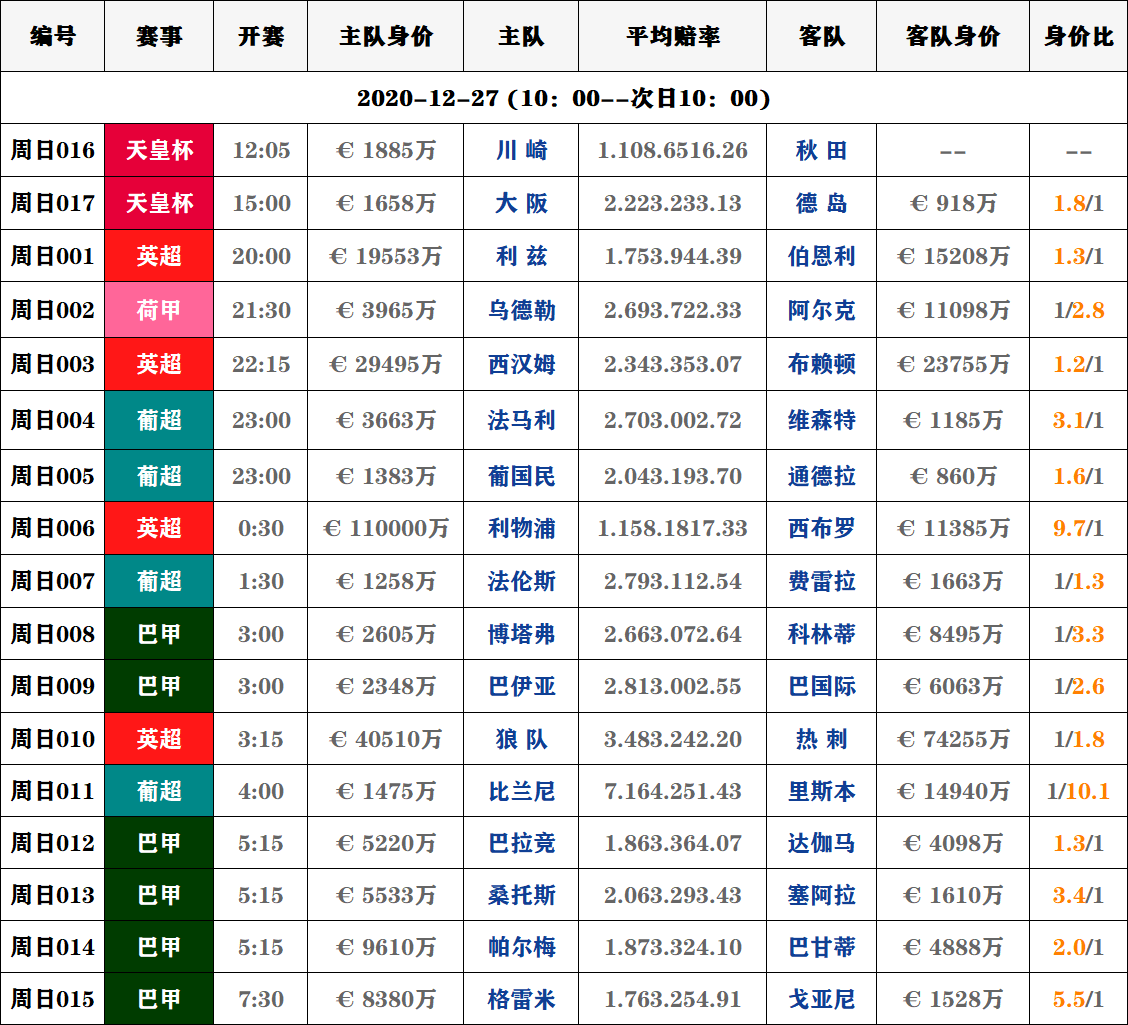Open away team 里斯本 link
1128x1025 pixels.
(x=821, y=791)
